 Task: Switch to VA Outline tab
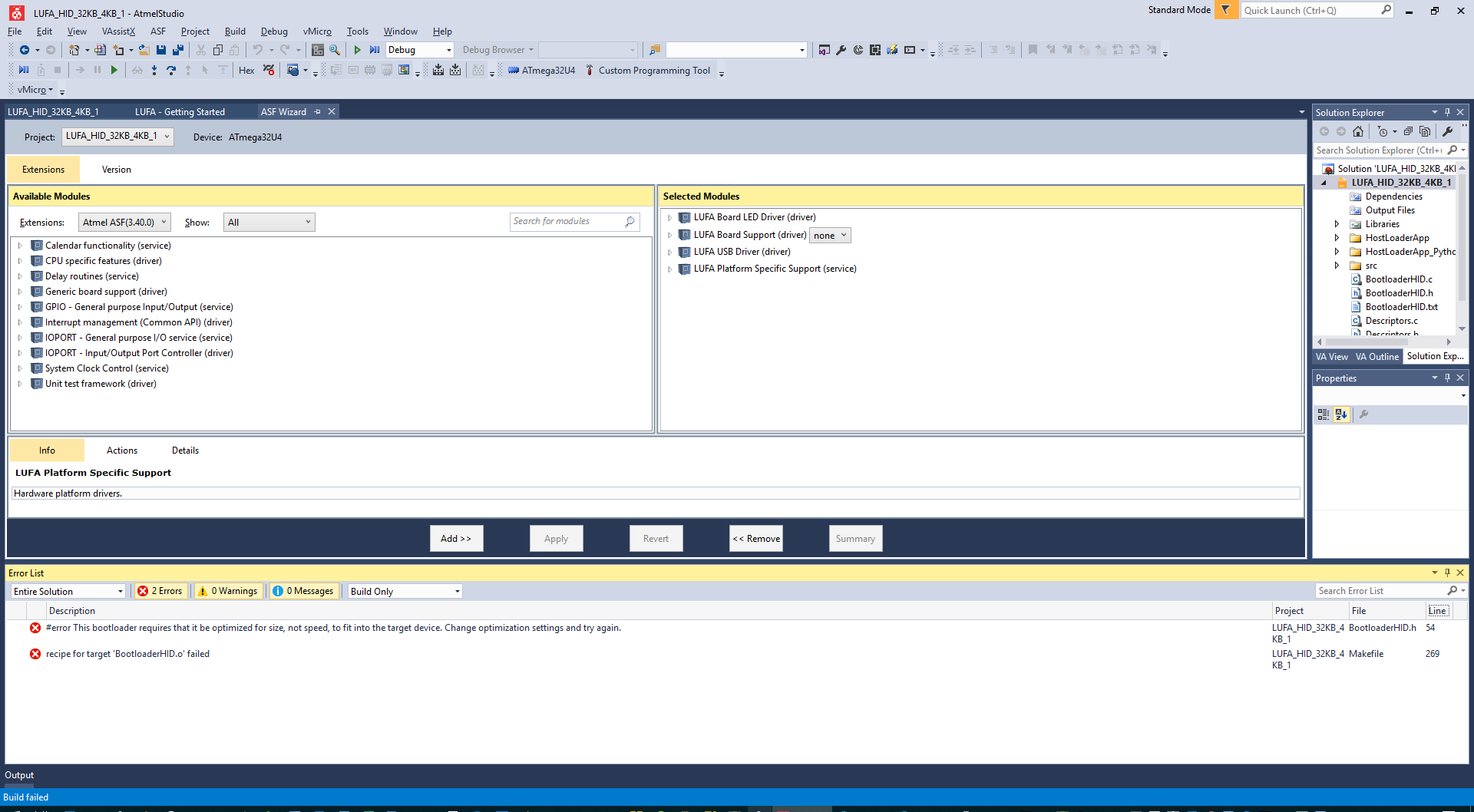coord(1377,357)
